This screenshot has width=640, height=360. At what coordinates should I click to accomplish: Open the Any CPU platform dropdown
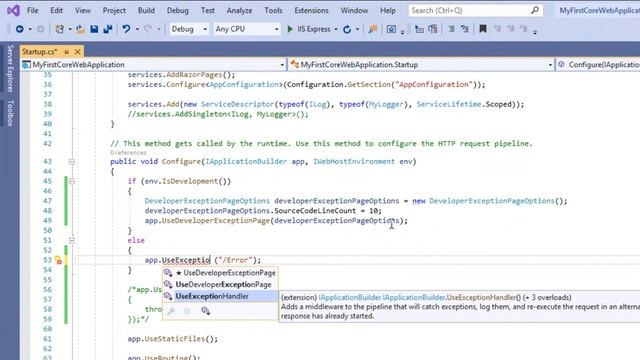click(247, 29)
